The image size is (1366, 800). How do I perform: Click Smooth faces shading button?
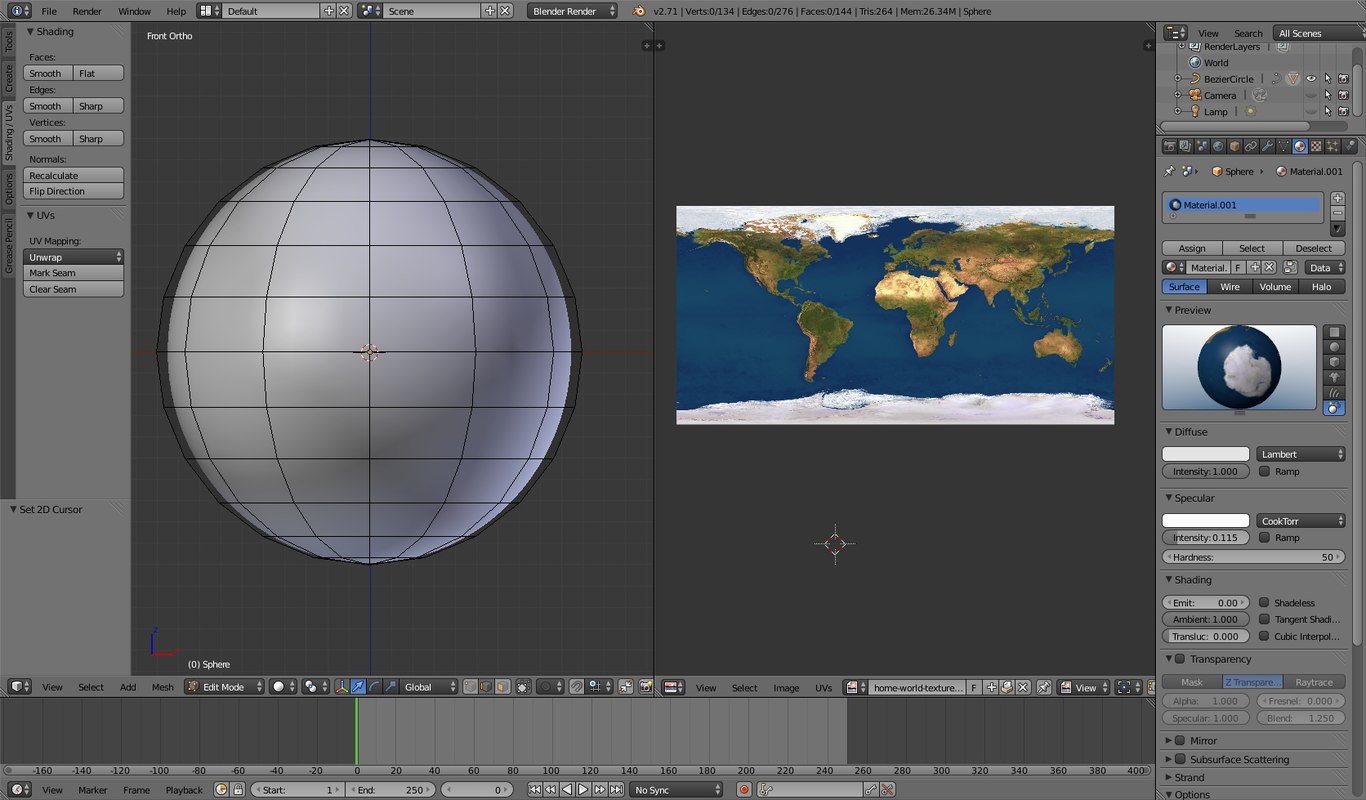pos(46,72)
